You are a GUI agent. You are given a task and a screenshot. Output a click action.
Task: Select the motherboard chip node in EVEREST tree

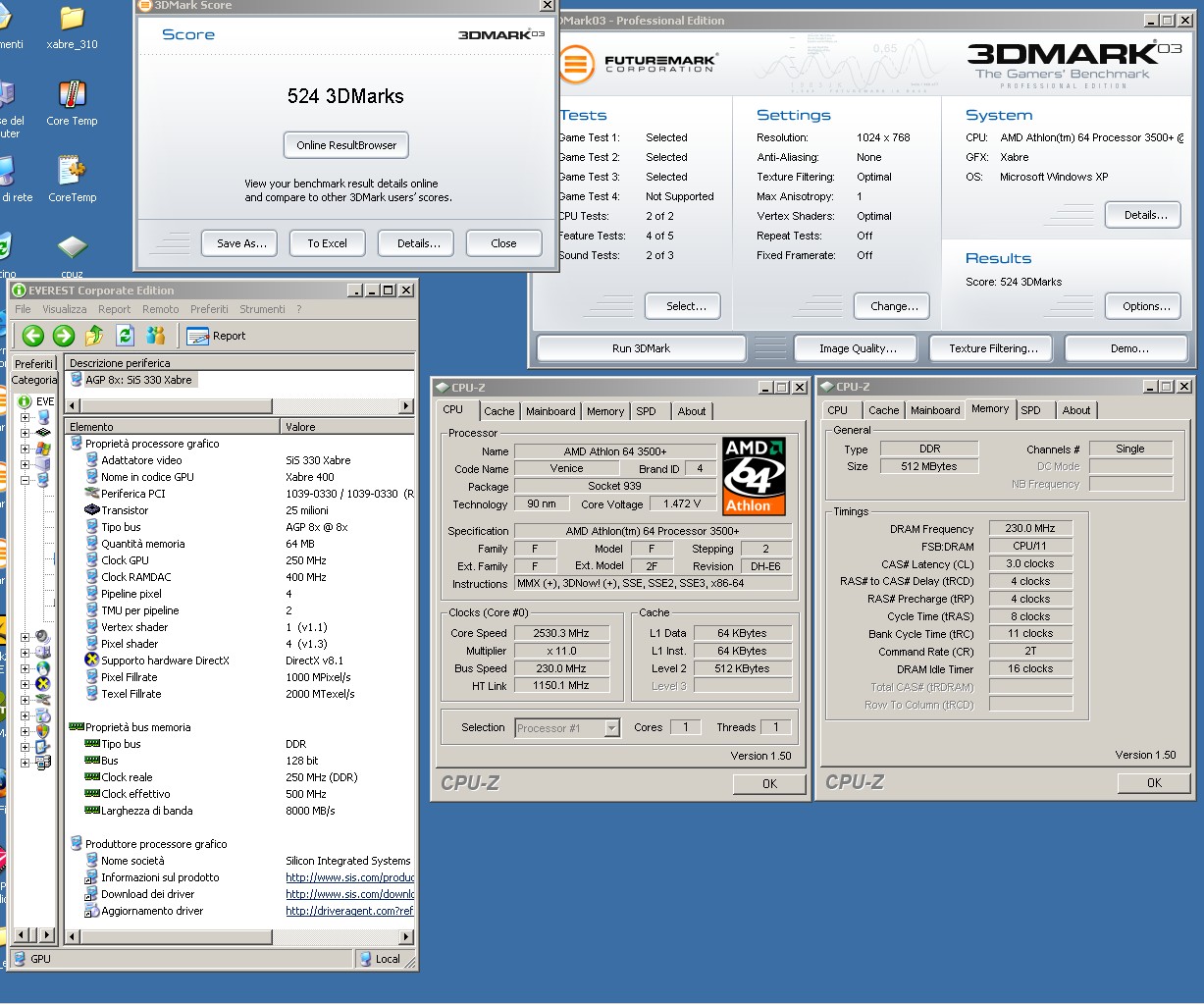point(43,433)
